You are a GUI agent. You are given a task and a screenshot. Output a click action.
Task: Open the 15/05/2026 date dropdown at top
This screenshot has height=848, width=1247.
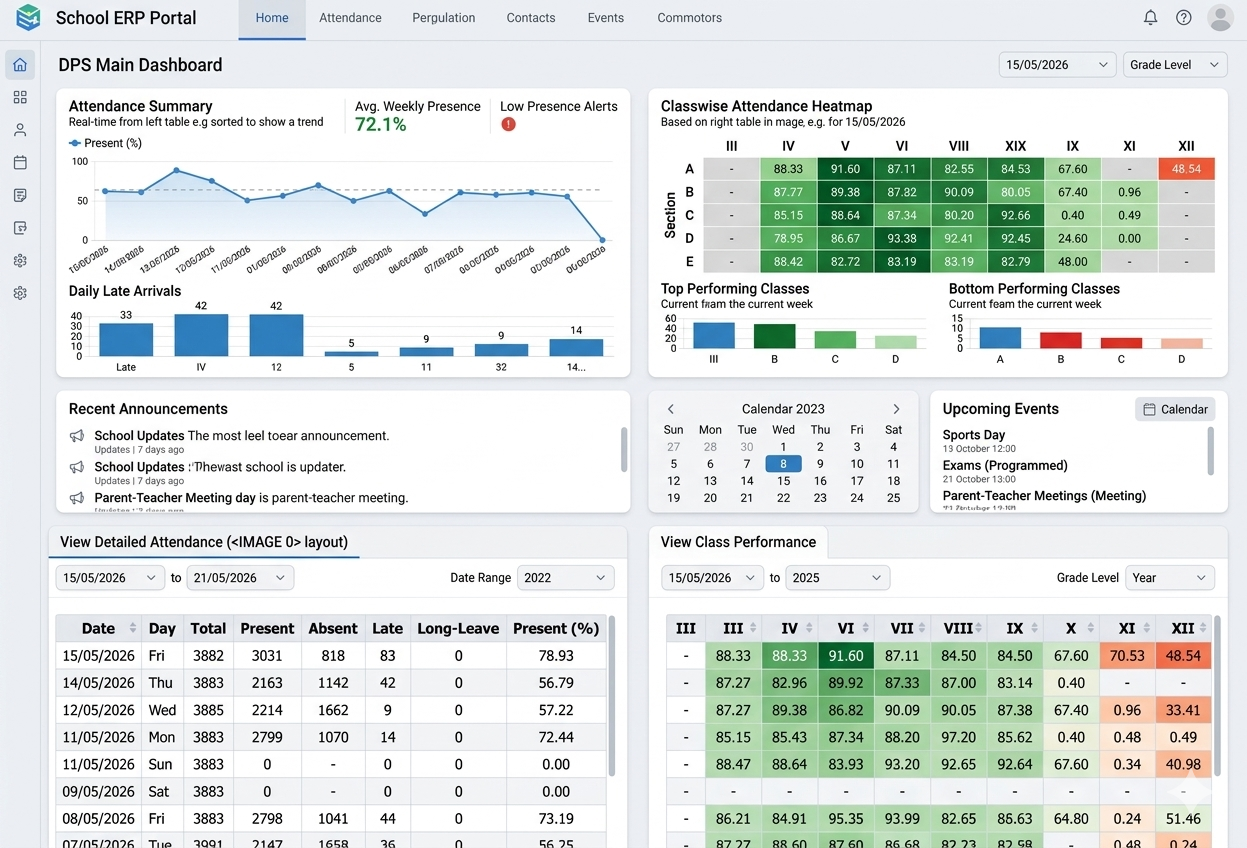(x=1058, y=64)
